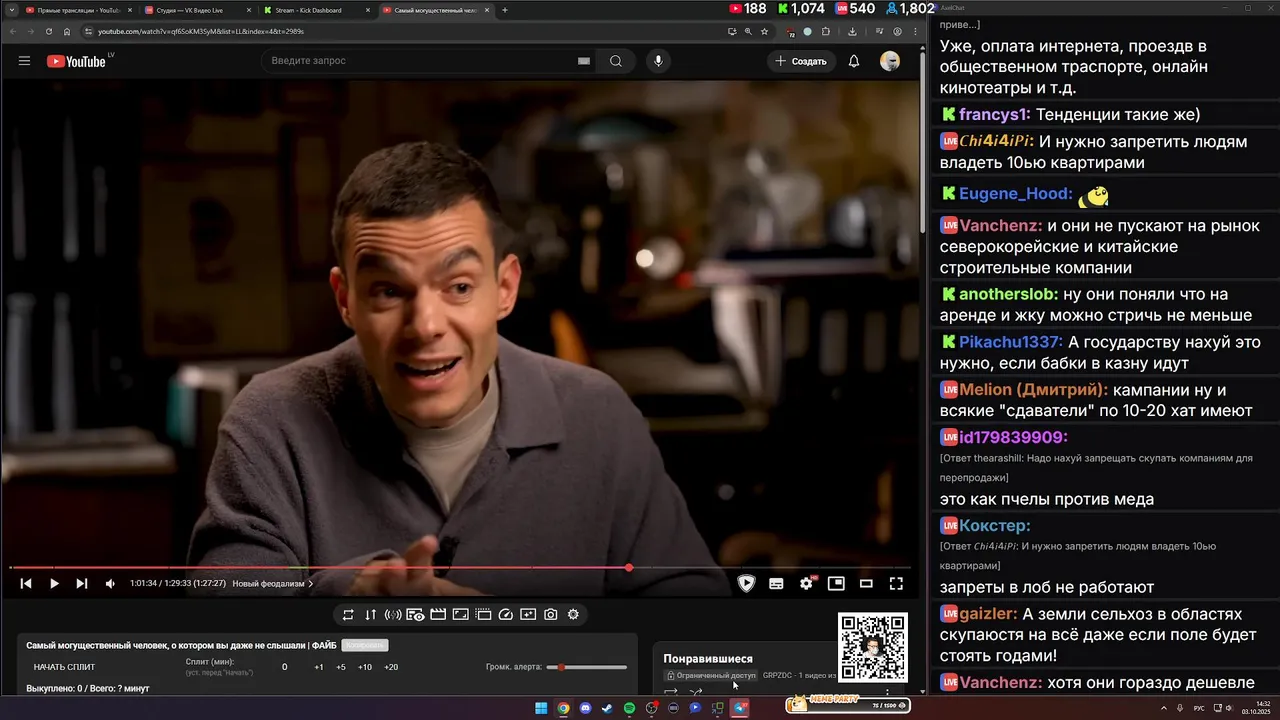1280x720 pixels.
Task: Toggle the loop icon in the enhancer toolbar
Action: point(348,614)
